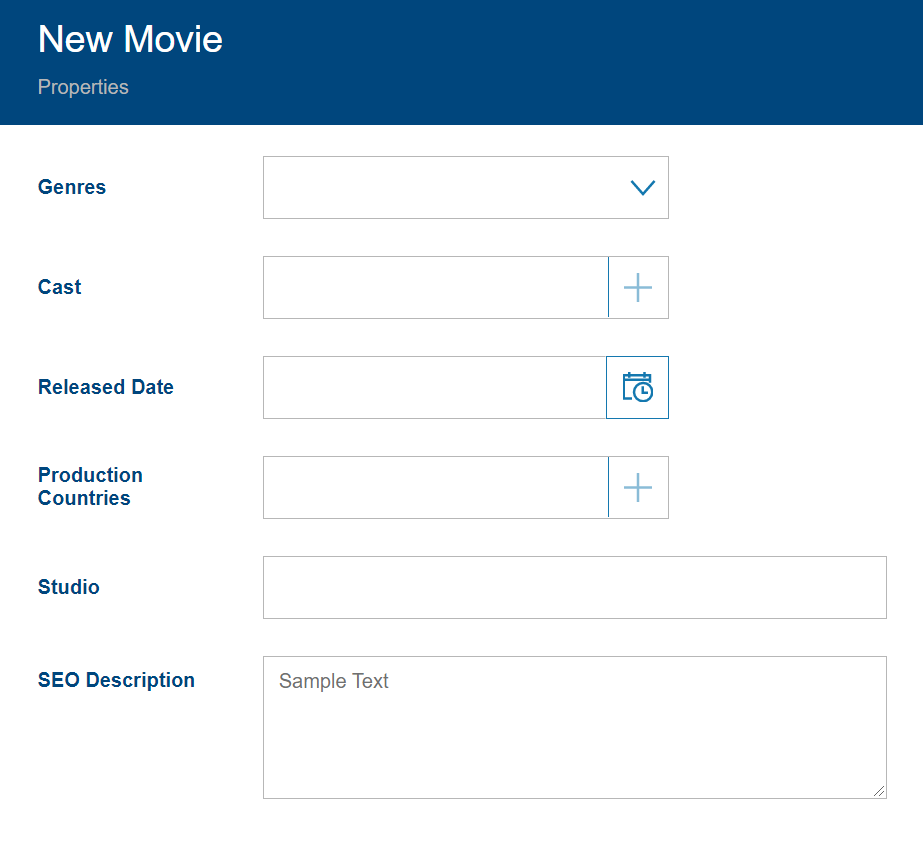Click the SEO Description textarea resize handle
Image resolution: width=923 pixels, height=852 pixels.
click(878, 790)
